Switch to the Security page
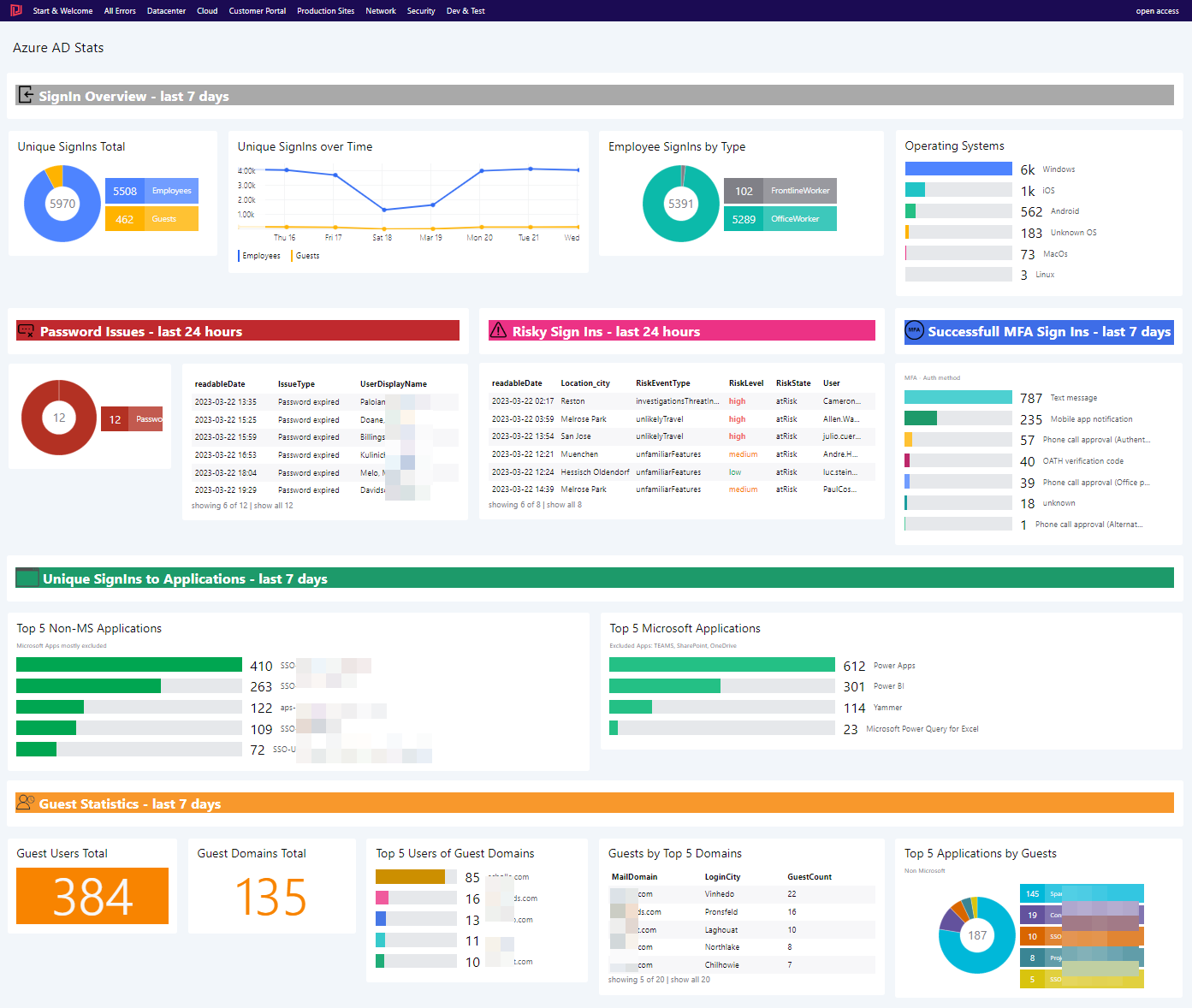The width and height of the screenshot is (1192, 1008). pyautogui.click(x=421, y=10)
